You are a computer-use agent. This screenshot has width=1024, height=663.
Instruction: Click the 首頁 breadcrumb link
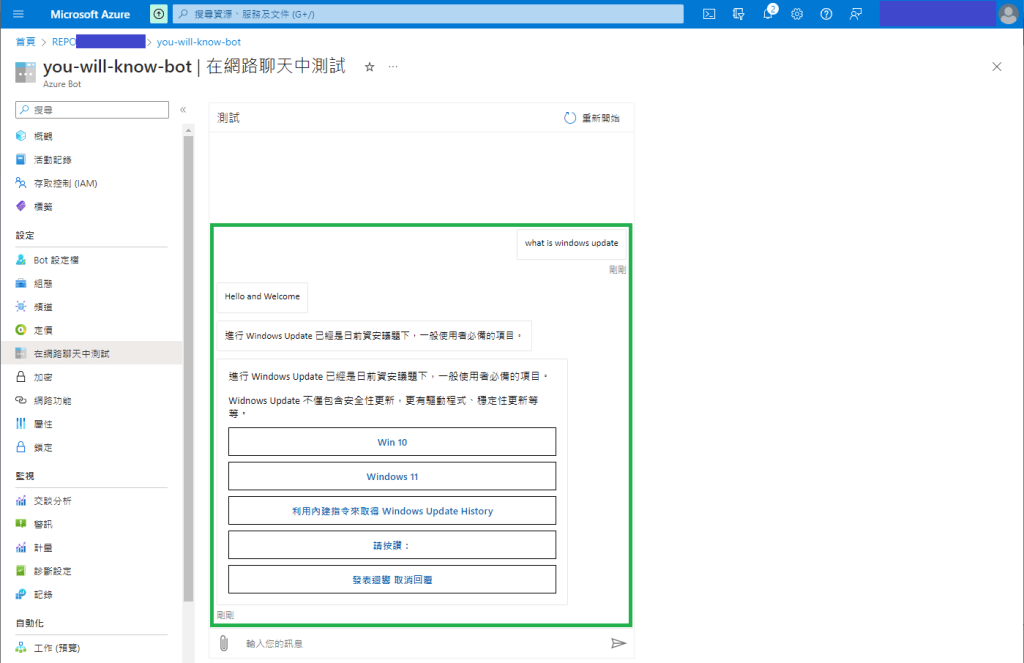(26, 42)
